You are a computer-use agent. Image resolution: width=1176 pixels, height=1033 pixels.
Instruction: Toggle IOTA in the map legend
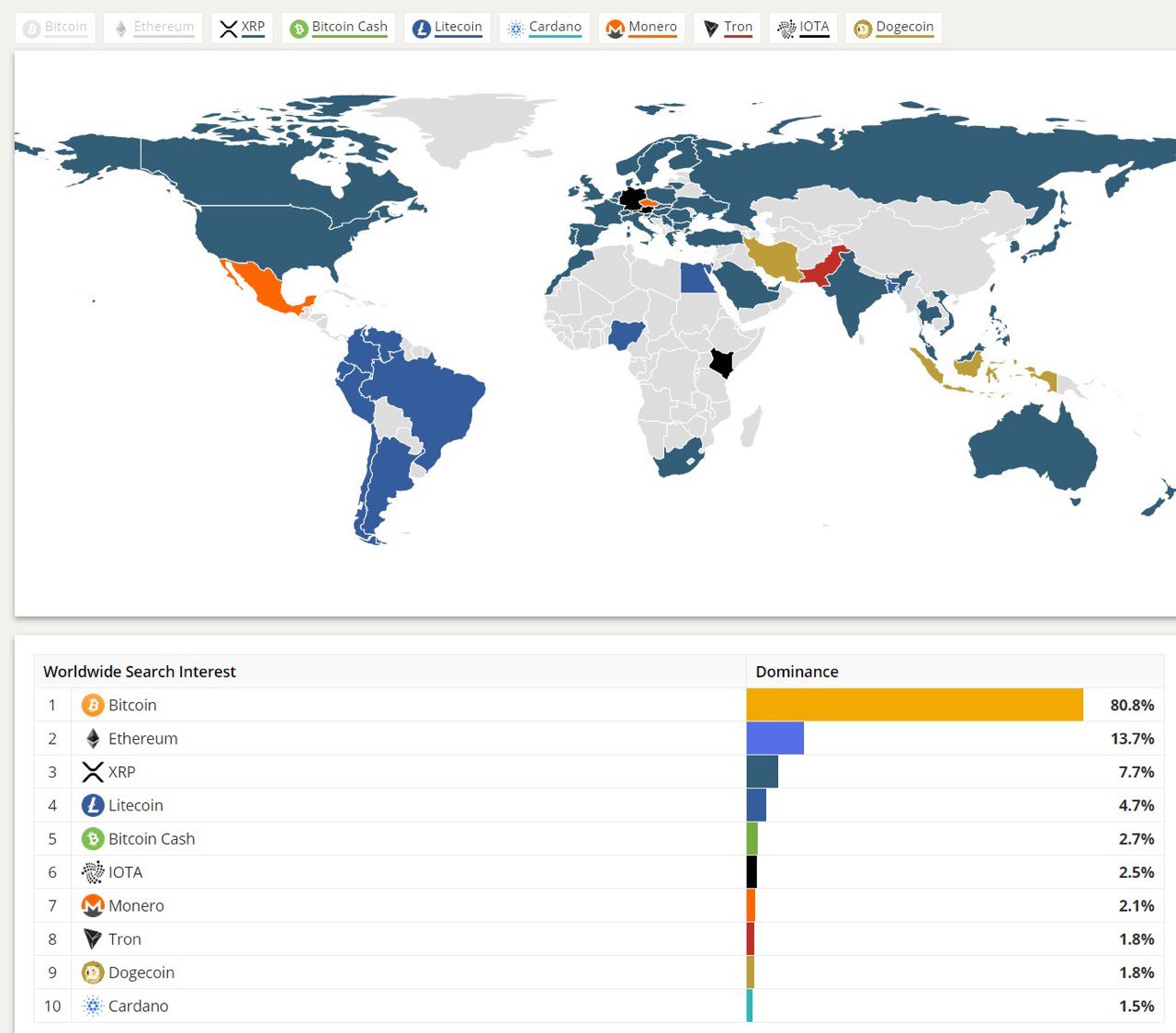coord(803,28)
